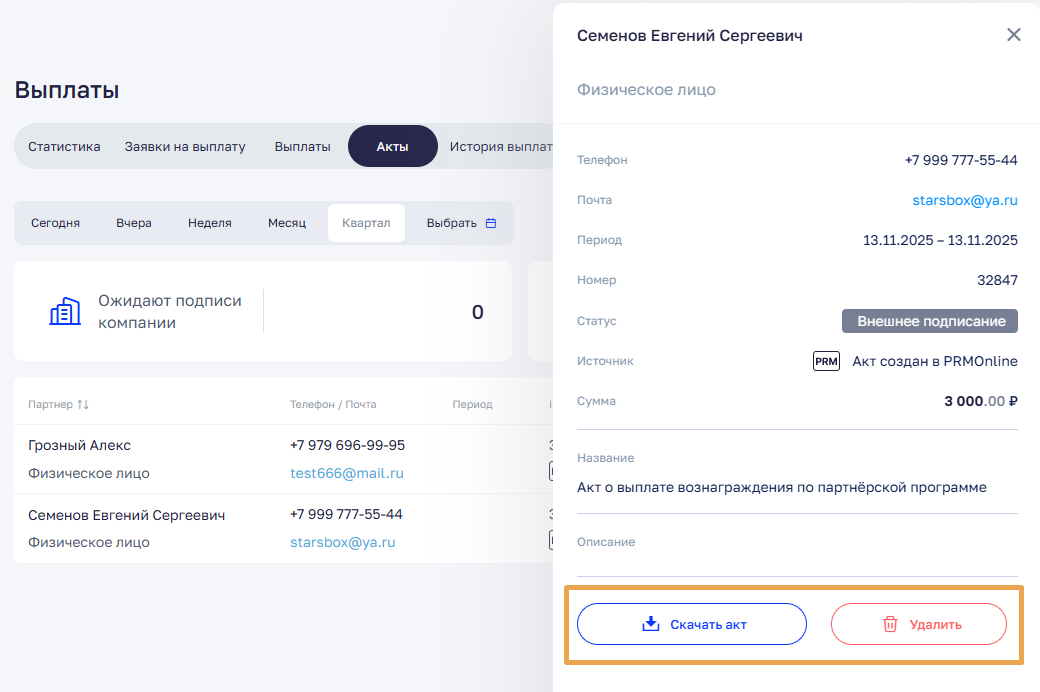Click the PRM source badge icon
The width and height of the screenshot is (1040, 692).
pyautogui.click(x=826, y=361)
